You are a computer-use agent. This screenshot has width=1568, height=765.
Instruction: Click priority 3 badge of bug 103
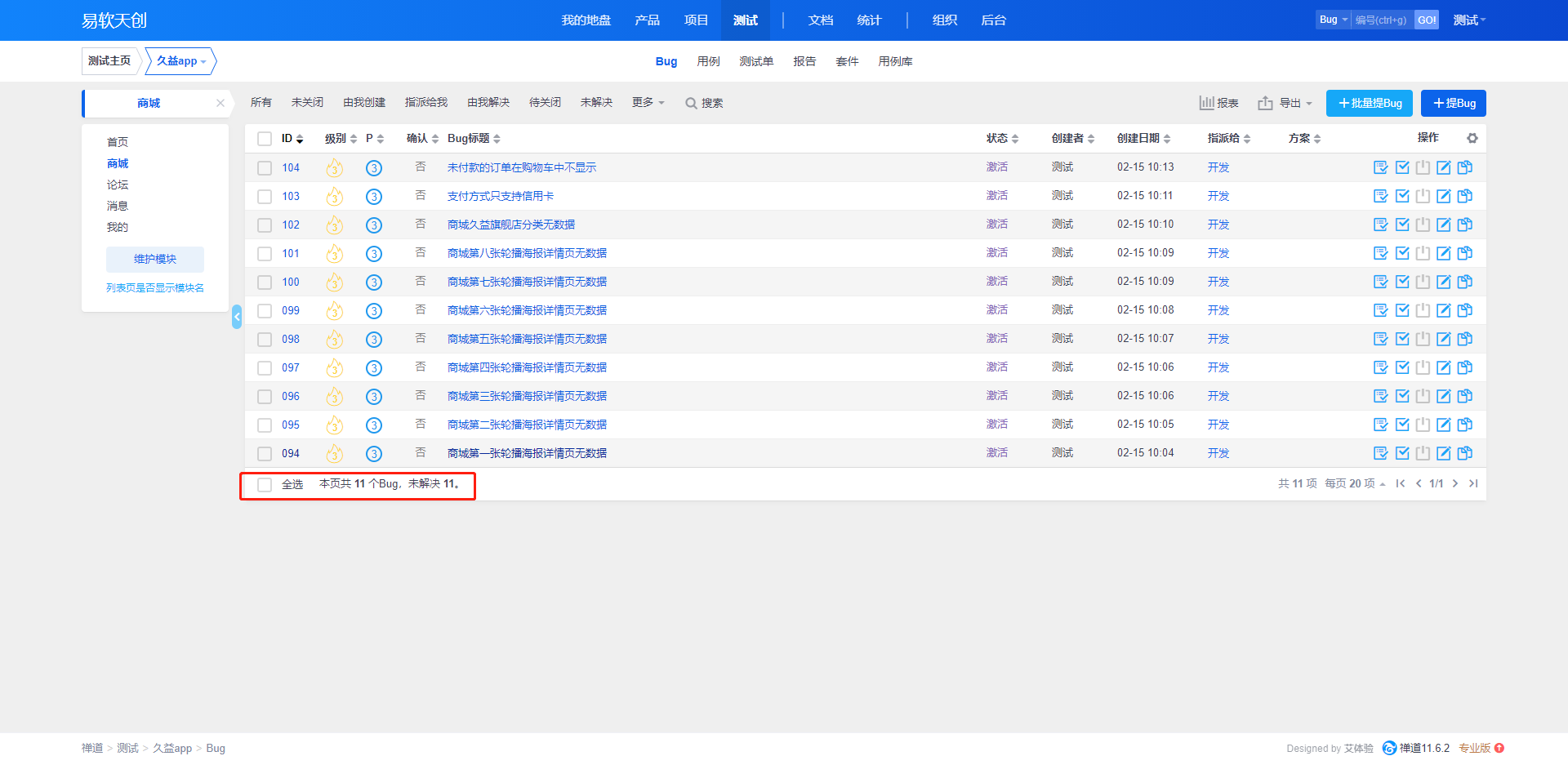point(374,197)
